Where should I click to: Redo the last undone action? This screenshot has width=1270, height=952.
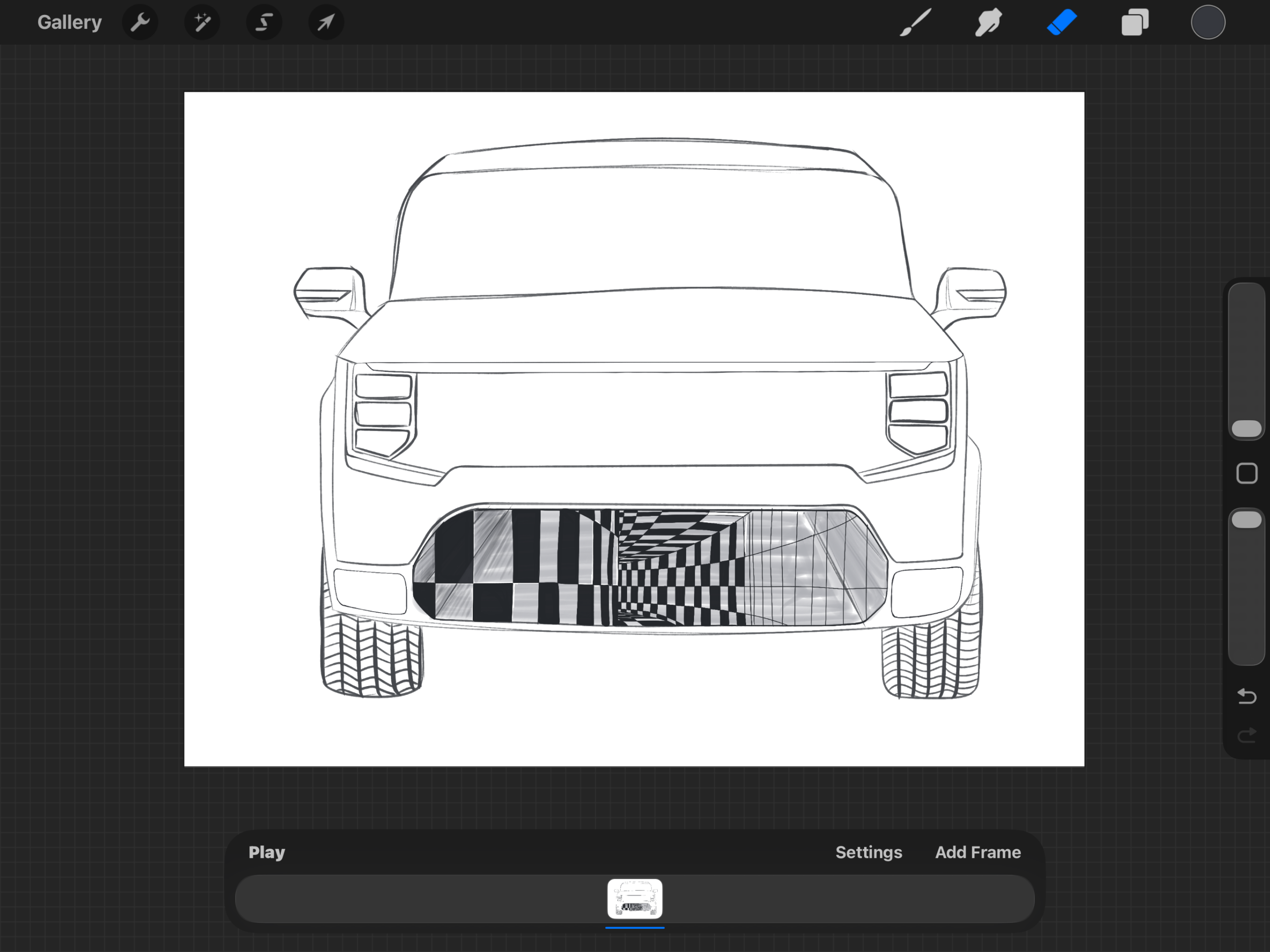tap(1247, 736)
